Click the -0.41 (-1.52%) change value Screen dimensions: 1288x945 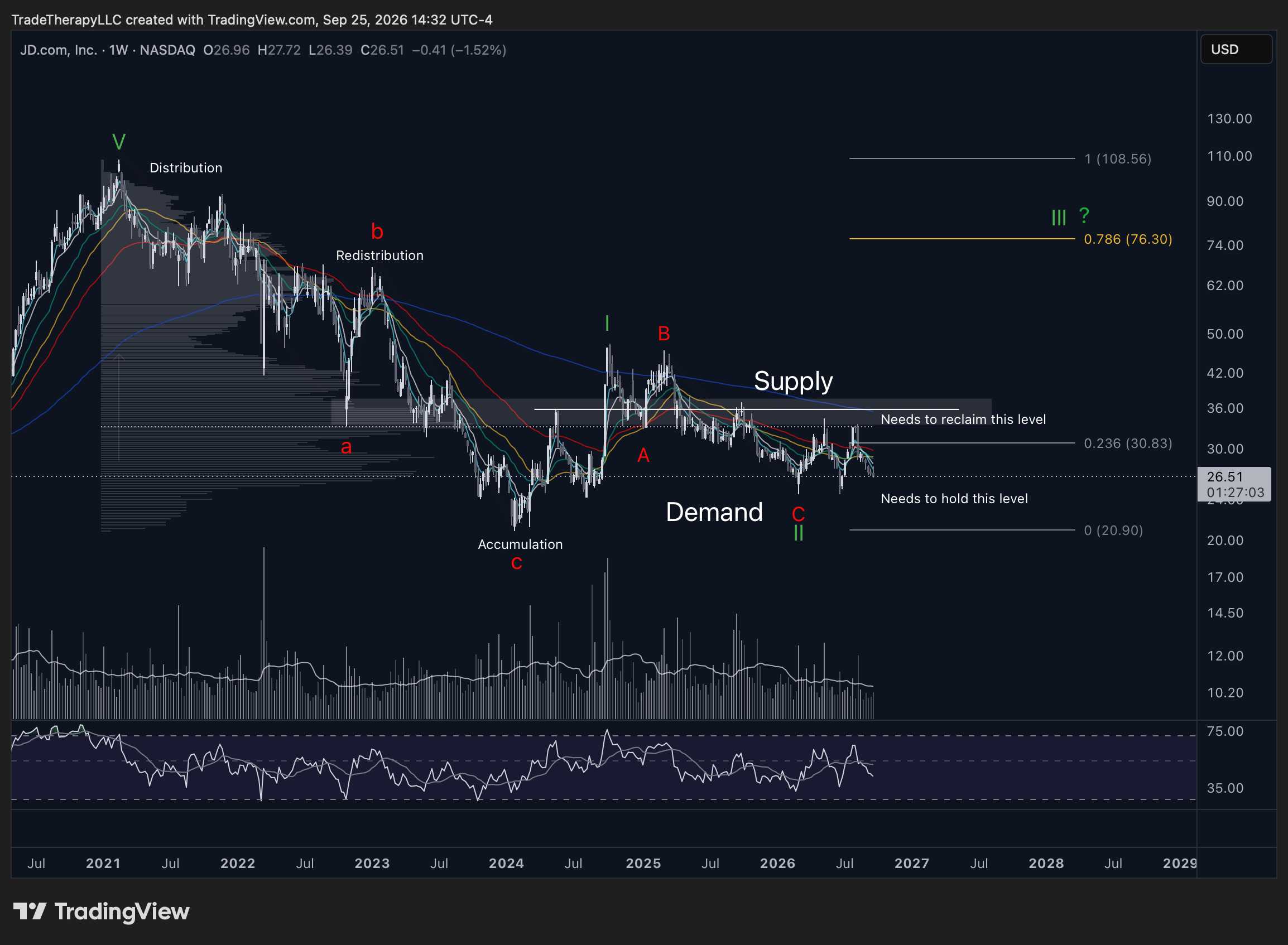tap(459, 50)
